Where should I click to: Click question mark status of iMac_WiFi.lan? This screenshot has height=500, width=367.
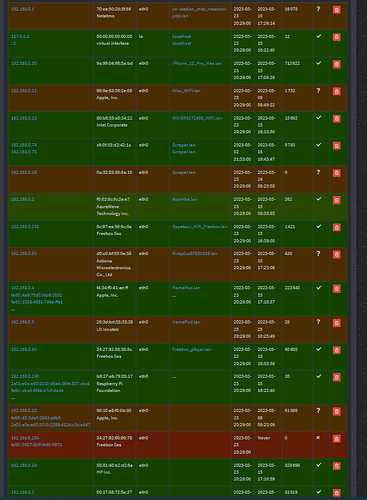pos(318,91)
